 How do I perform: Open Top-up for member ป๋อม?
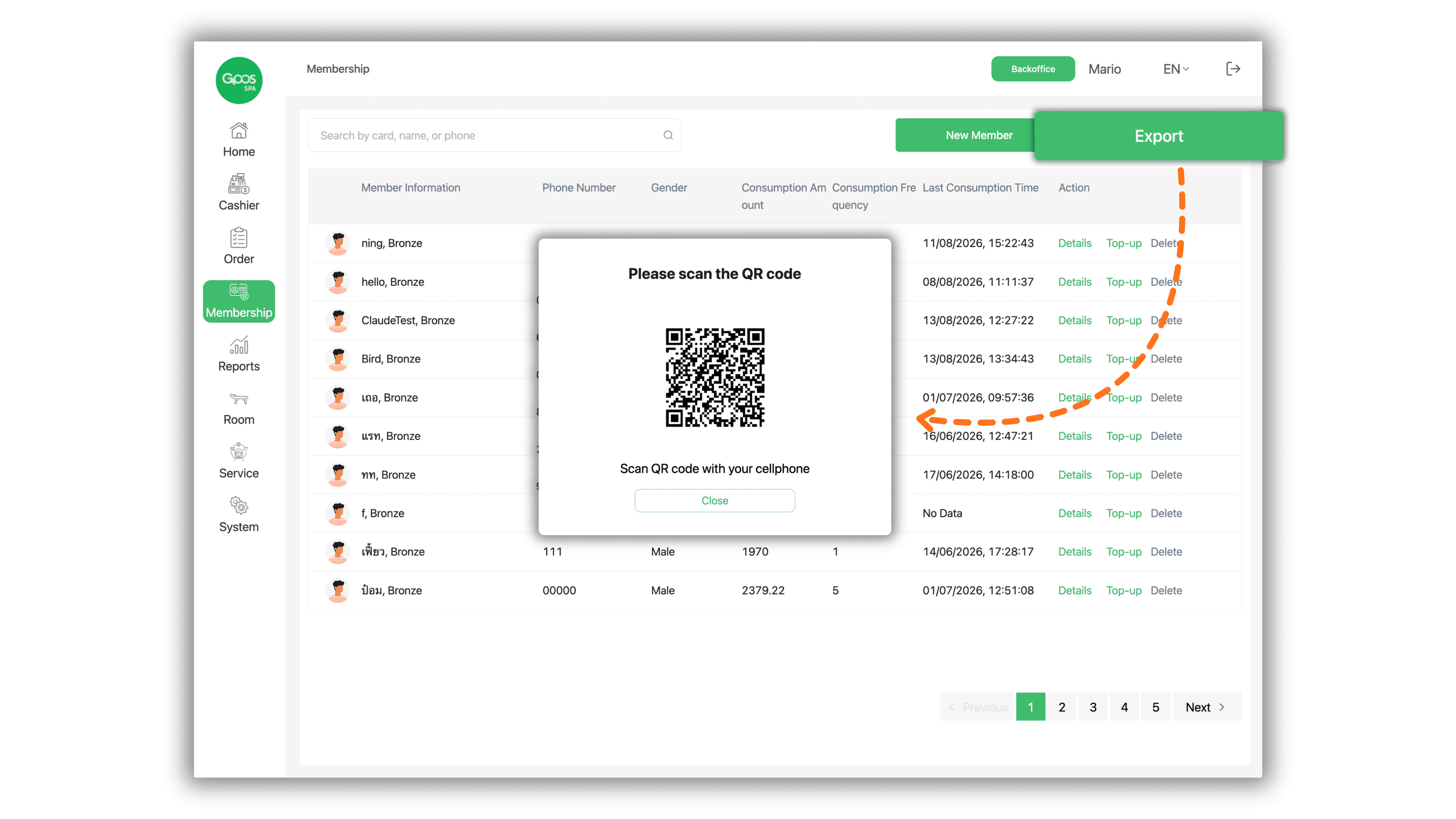point(1123,590)
